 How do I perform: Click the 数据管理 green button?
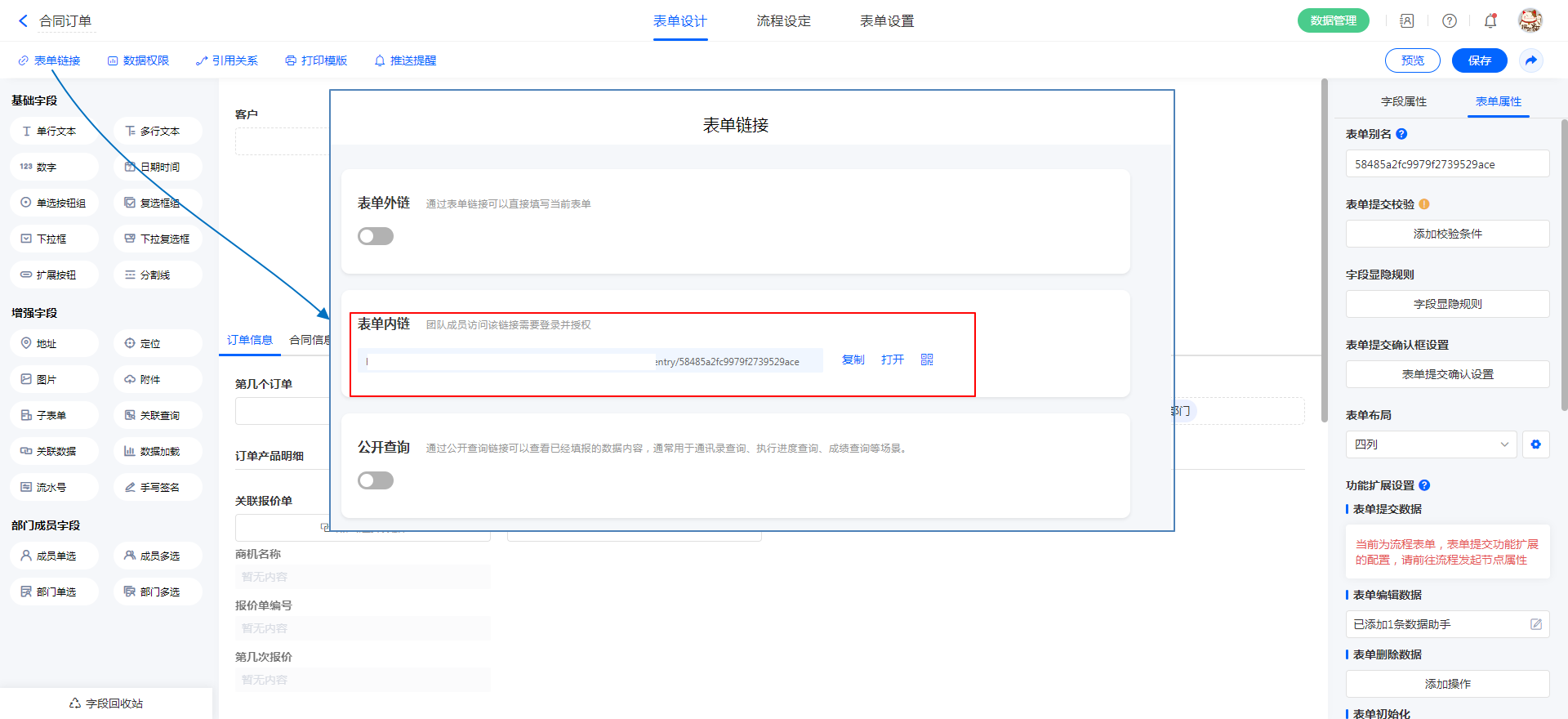[x=1333, y=21]
